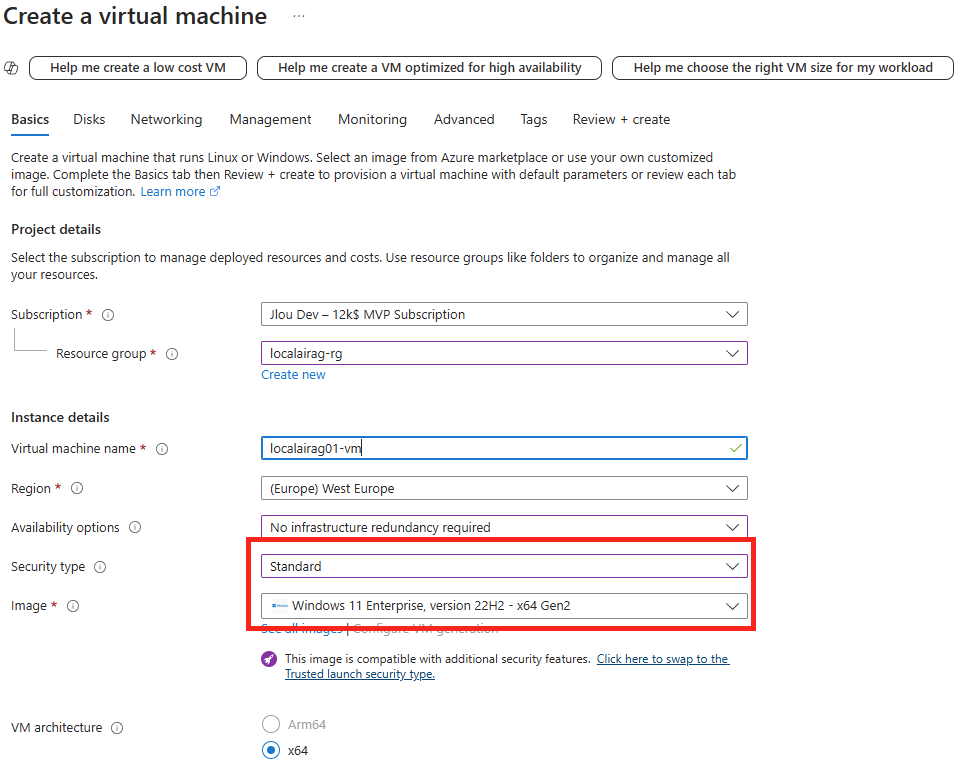The width and height of the screenshot is (962, 769).
Task: Open the Security type dropdown
Action: pos(504,566)
